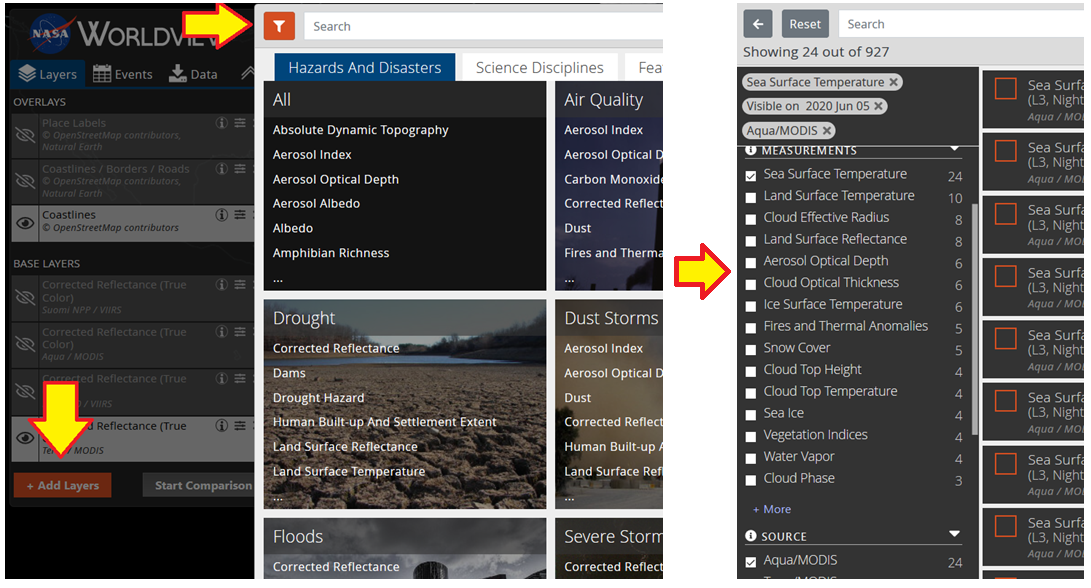
Task: Check the Snow Cover filter
Action: coord(751,349)
